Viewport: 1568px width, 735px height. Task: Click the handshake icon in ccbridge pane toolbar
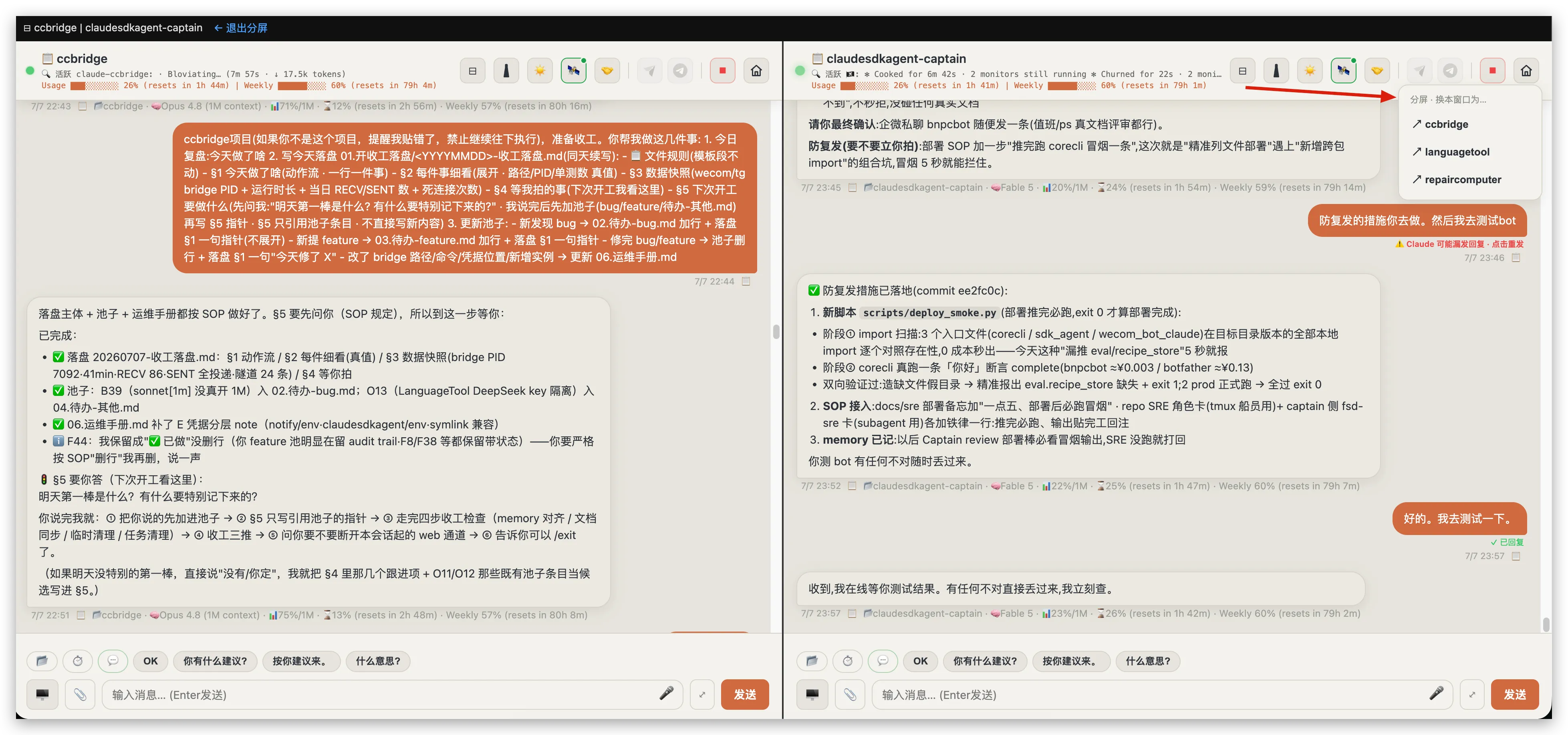pyautogui.click(x=607, y=71)
